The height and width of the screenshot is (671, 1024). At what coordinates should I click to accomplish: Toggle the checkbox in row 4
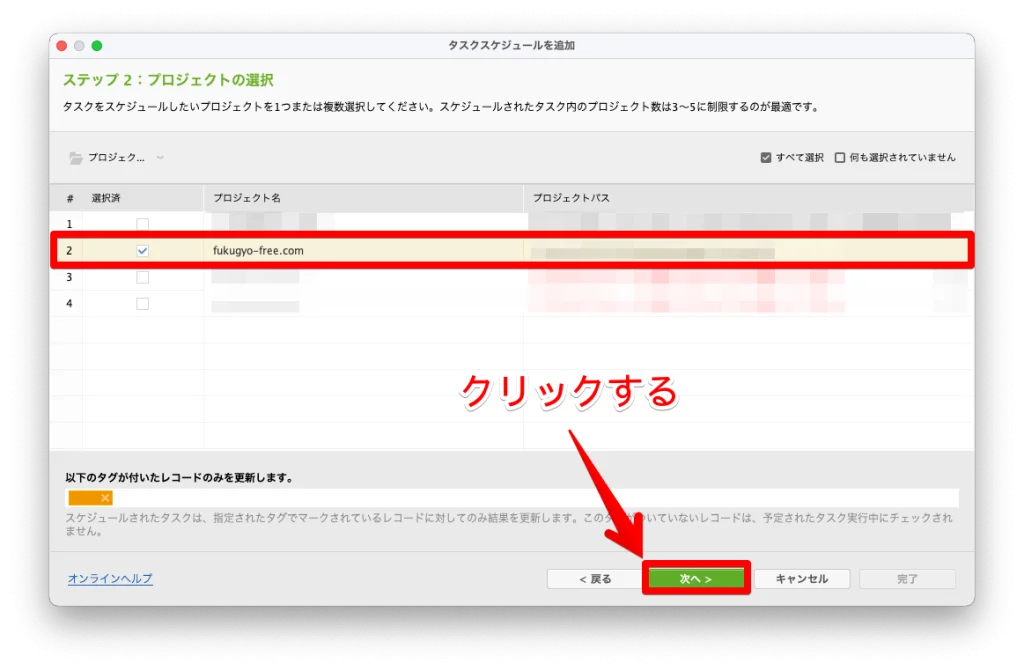point(142,303)
